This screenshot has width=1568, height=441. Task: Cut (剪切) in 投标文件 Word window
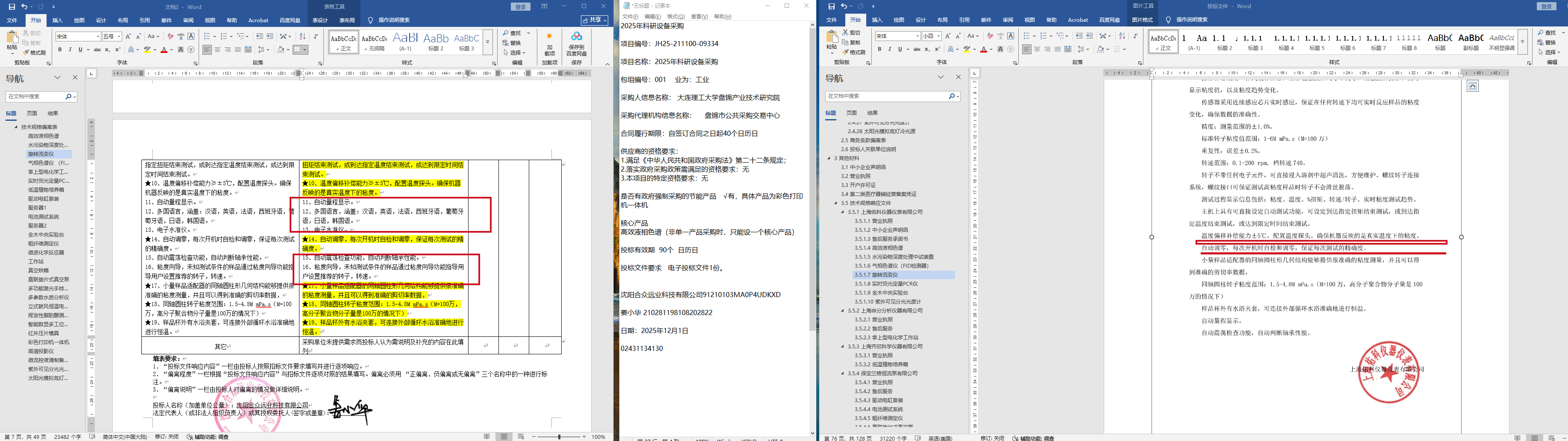pyautogui.click(x=852, y=33)
